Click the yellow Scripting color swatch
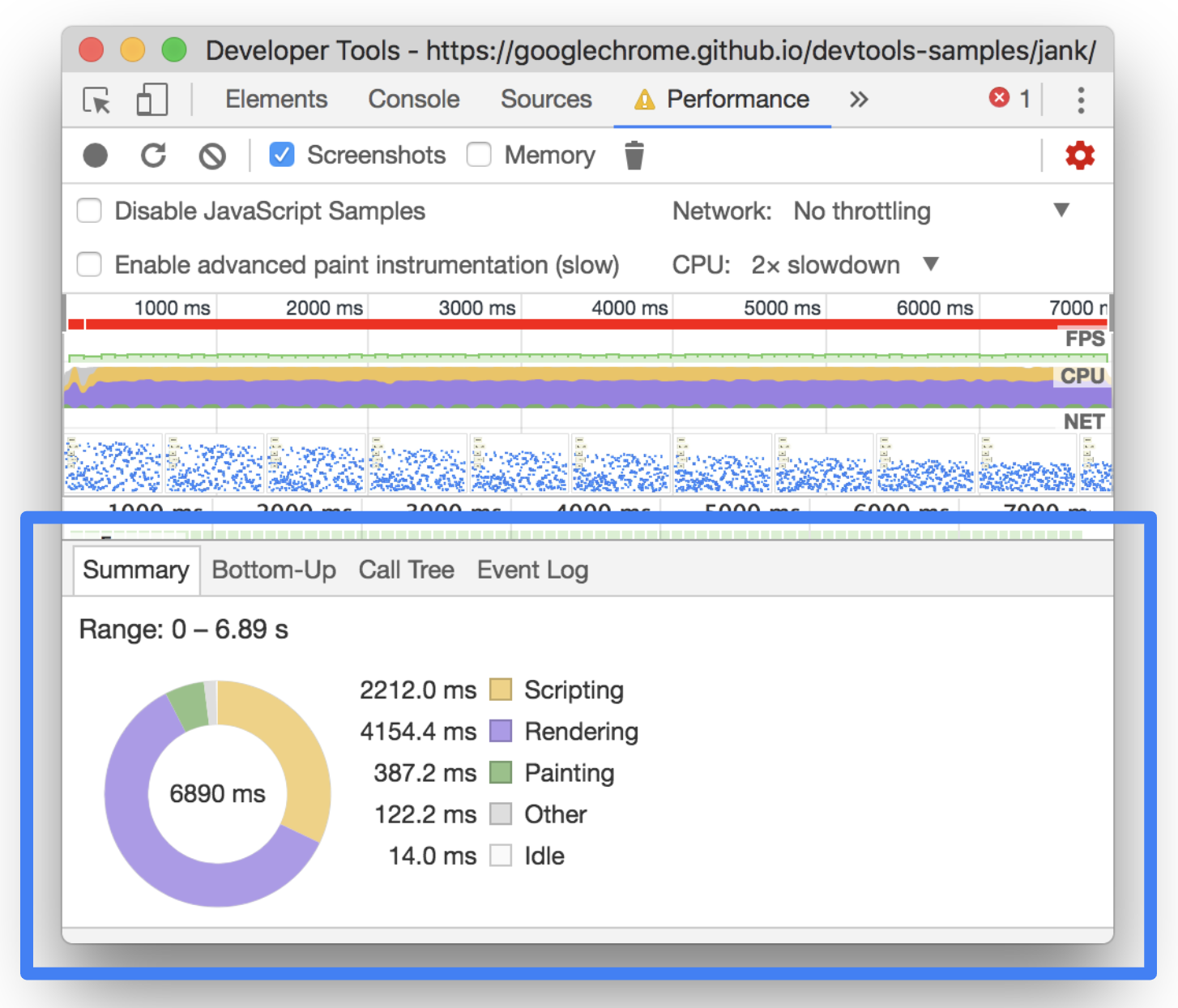This screenshot has width=1178, height=1008. (501, 690)
